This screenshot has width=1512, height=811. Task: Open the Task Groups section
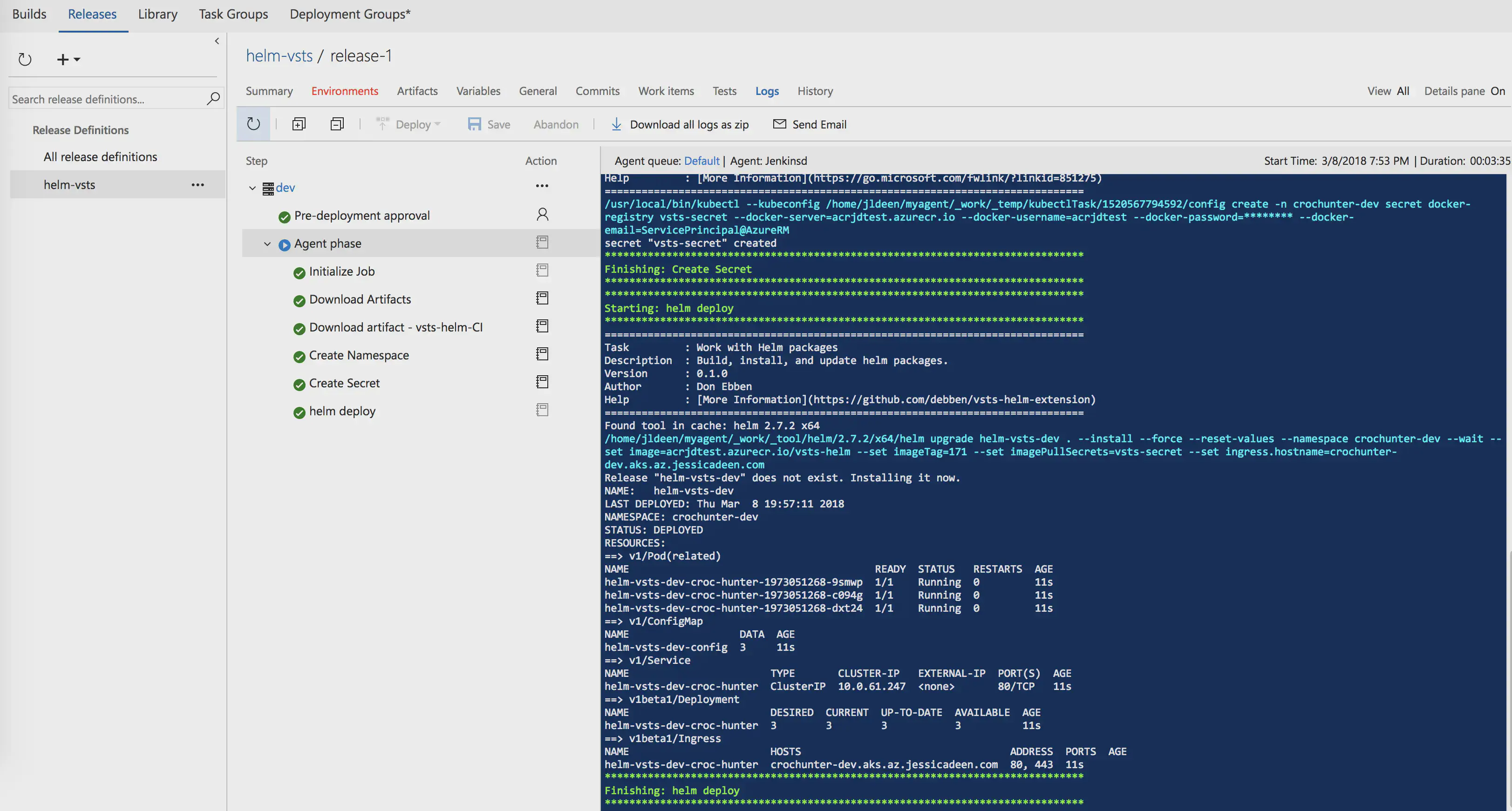coord(232,14)
